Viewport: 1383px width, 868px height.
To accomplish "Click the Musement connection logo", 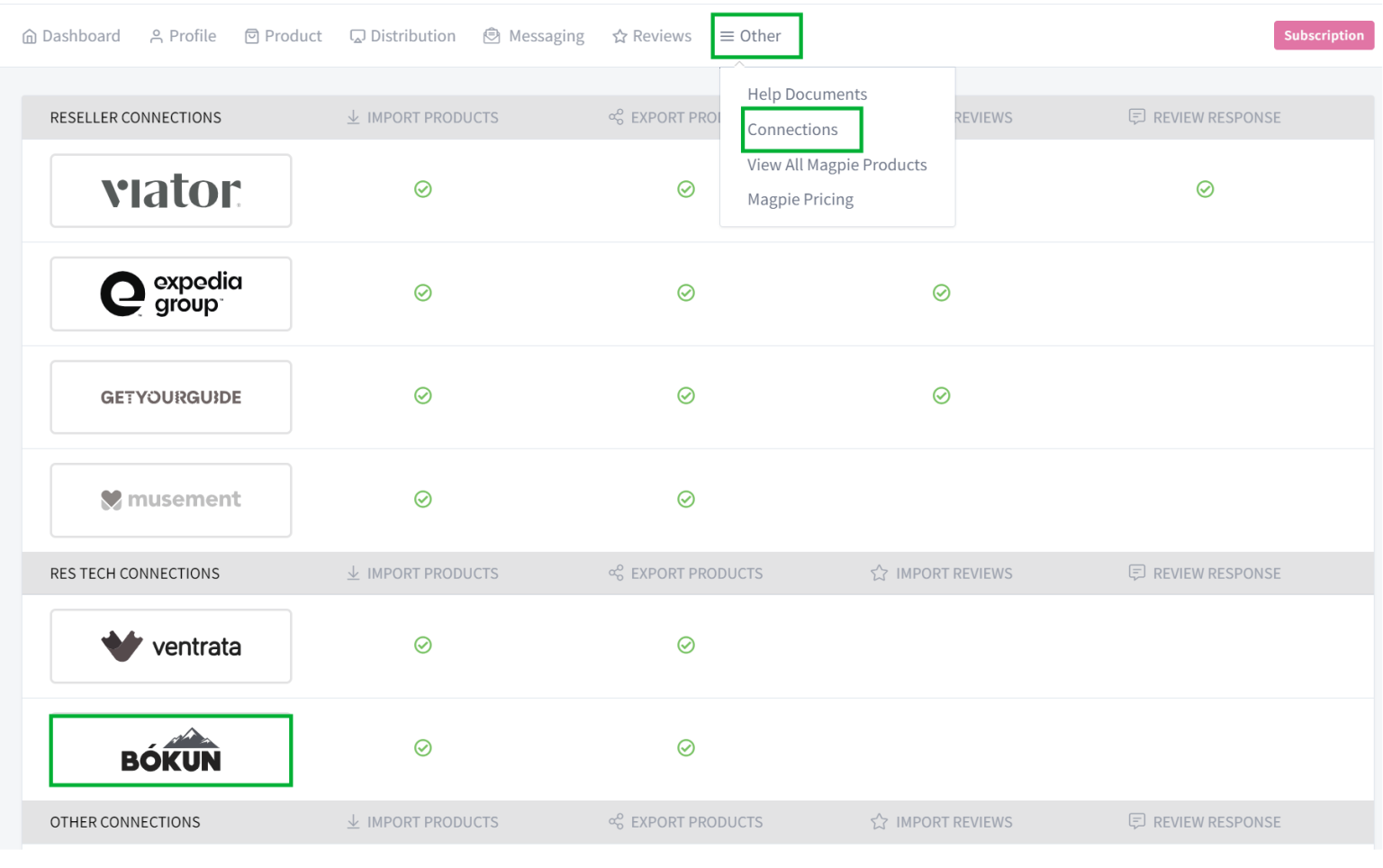I will (x=171, y=500).
